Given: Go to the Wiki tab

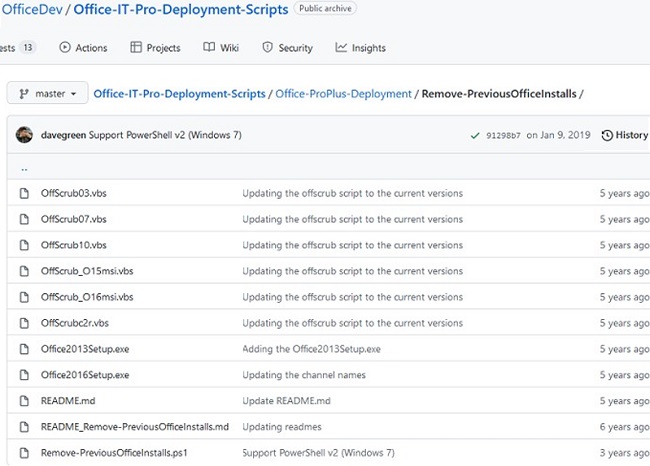Looking at the screenshot, I should pos(221,47).
